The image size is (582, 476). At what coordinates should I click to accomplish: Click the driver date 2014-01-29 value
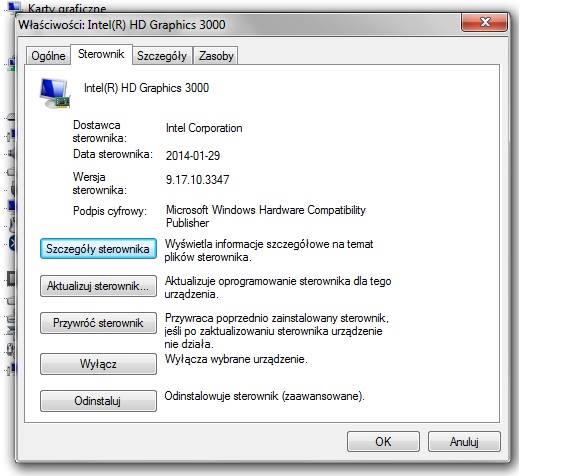(x=193, y=155)
